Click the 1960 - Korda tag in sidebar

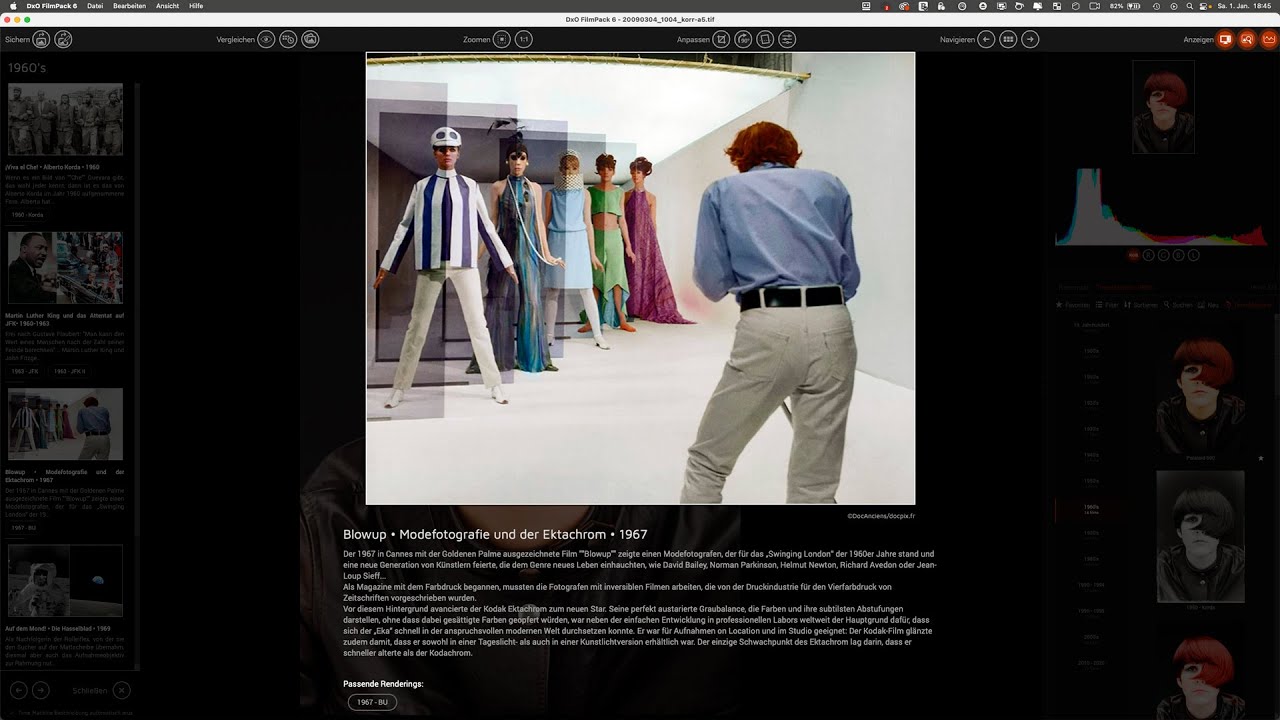coord(27,215)
